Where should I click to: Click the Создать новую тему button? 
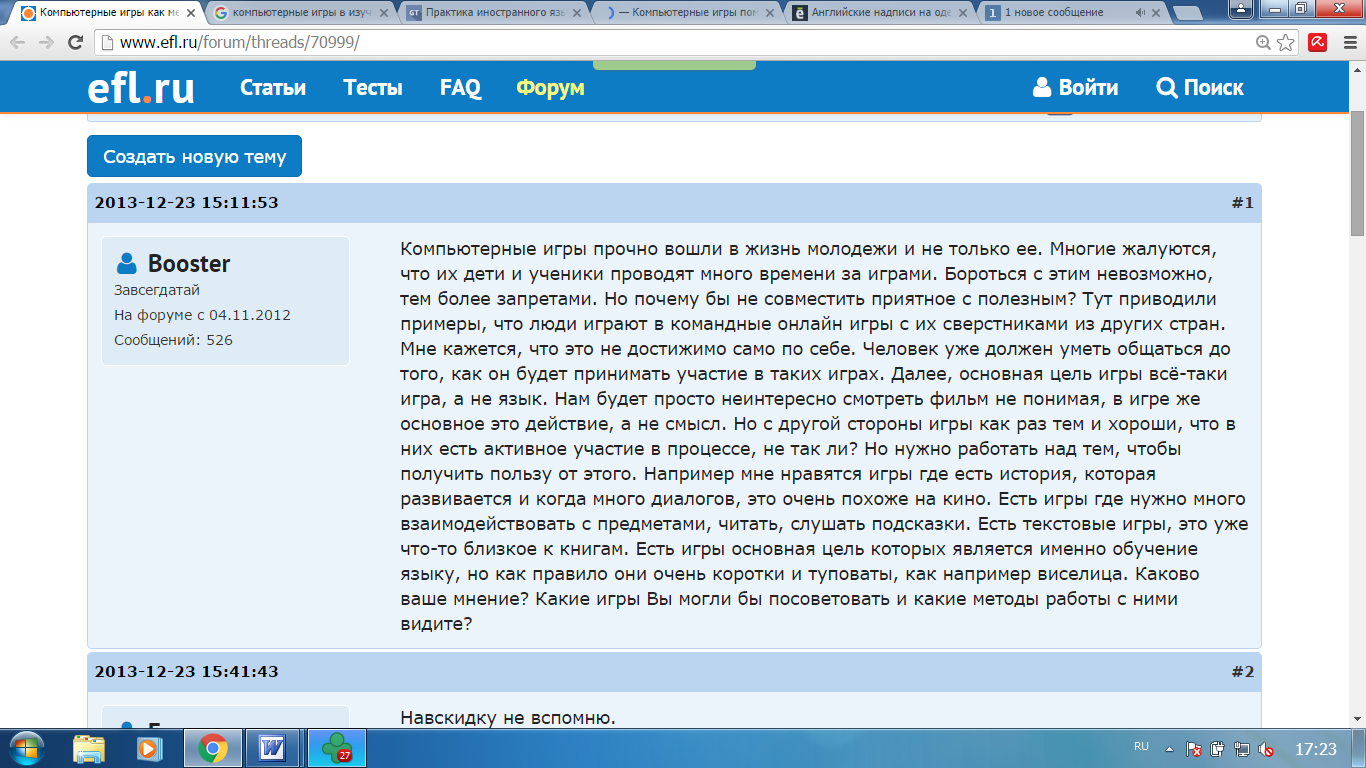[194, 157]
